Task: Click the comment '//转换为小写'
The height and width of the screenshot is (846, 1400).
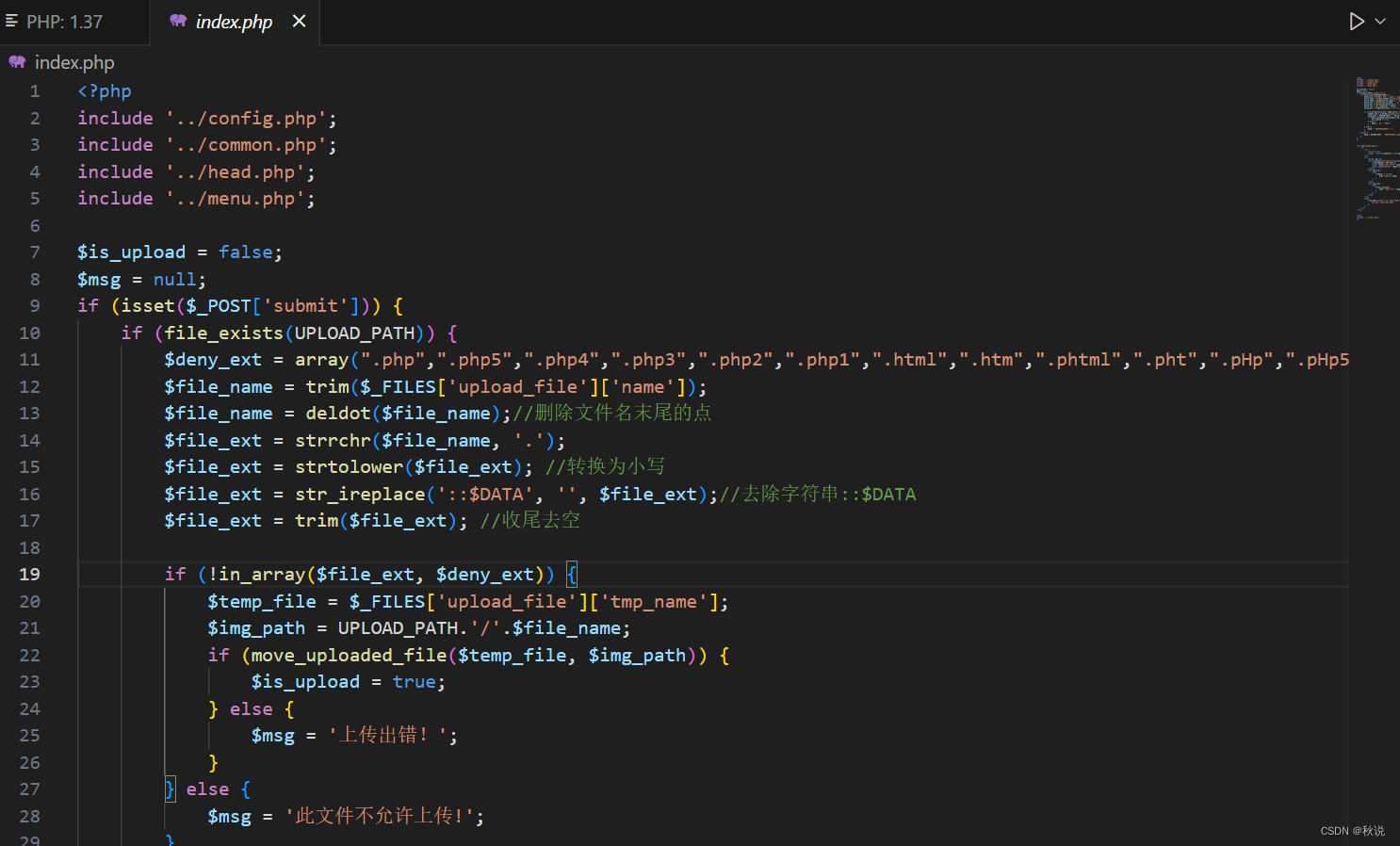Action: [x=605, y=467]
